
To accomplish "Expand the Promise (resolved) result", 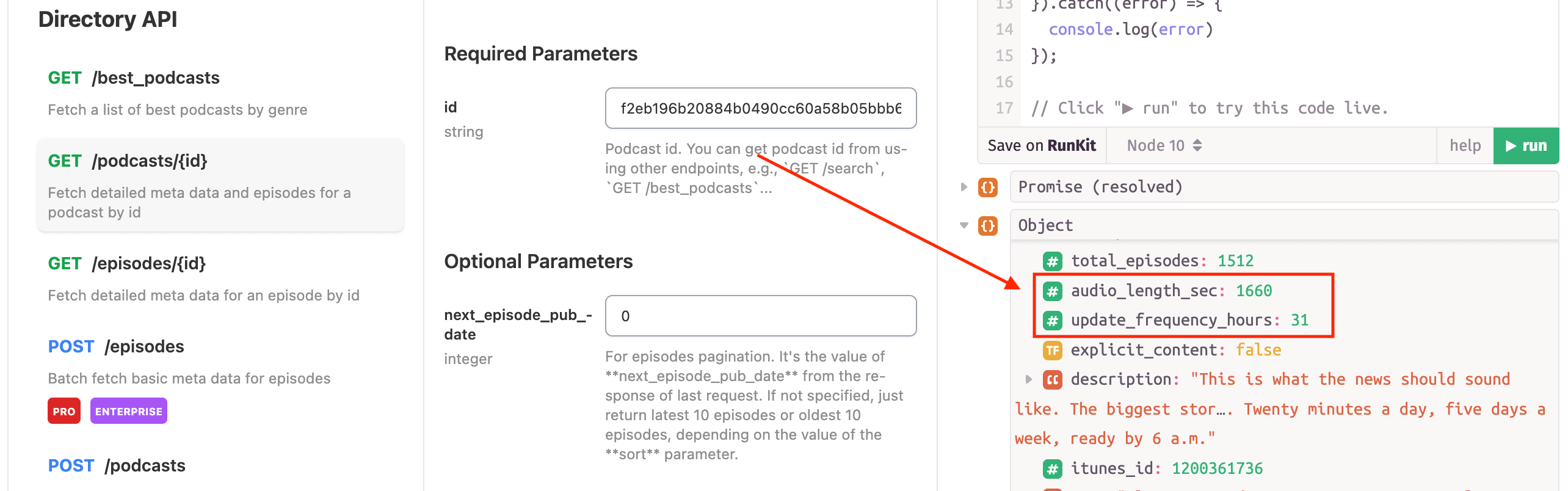I will coord(964,187).
